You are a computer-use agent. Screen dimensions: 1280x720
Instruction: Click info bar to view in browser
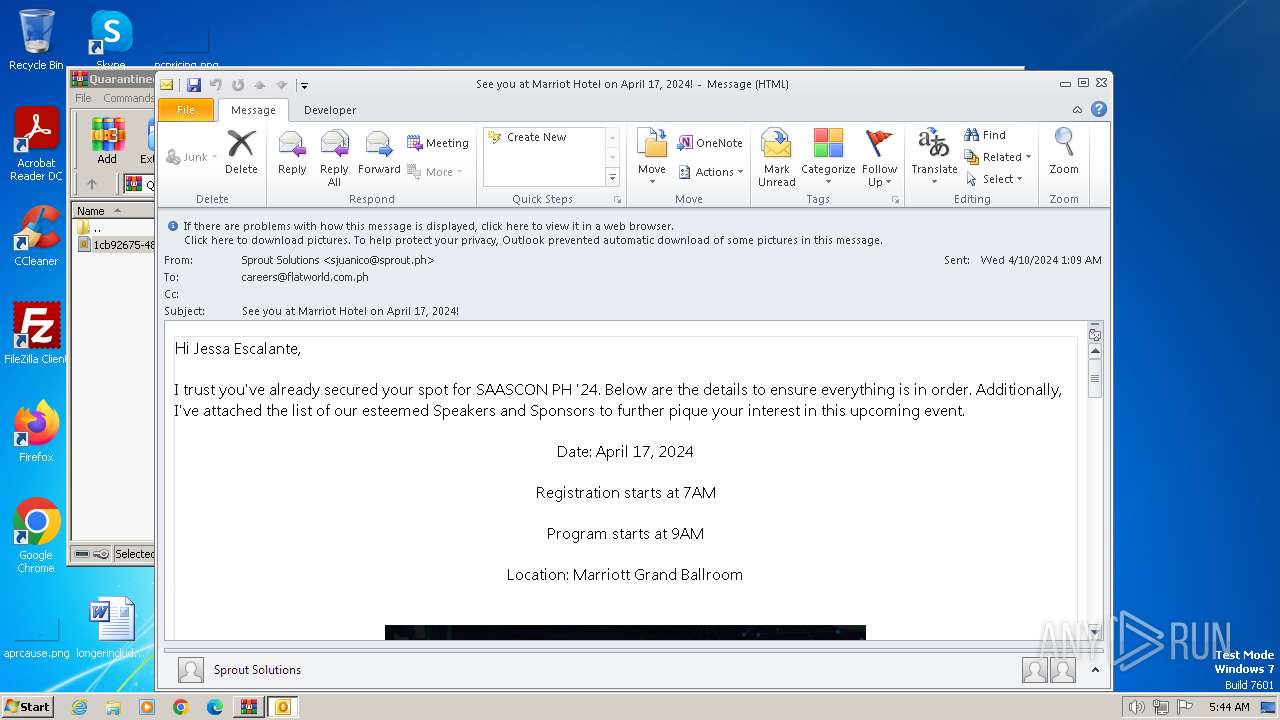[x=429, y=226]
